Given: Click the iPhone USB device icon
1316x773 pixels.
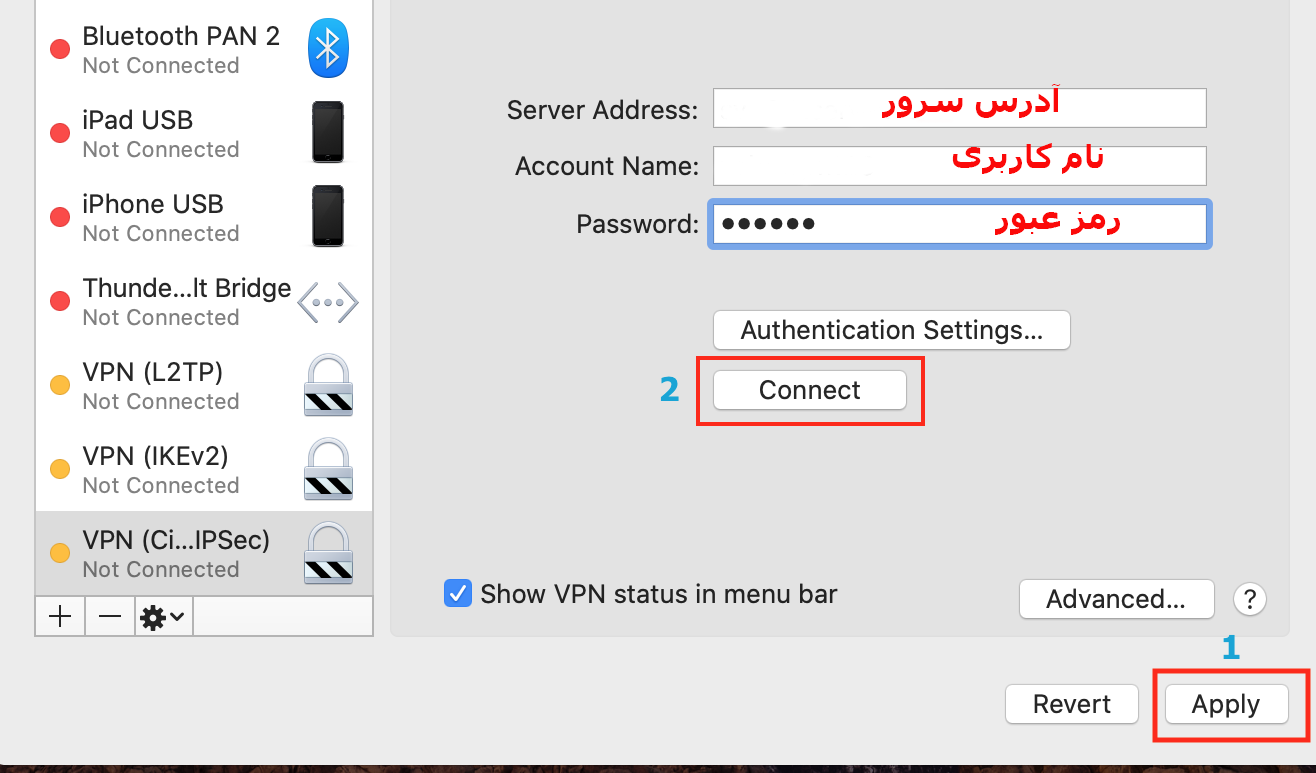Looking at the screenshot, I should (x=327, y=216).
